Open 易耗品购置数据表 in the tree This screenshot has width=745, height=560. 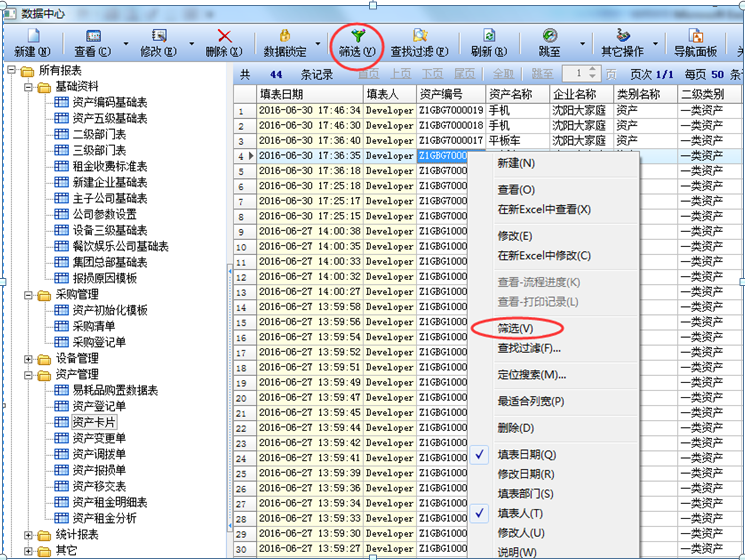pos(115,390)
